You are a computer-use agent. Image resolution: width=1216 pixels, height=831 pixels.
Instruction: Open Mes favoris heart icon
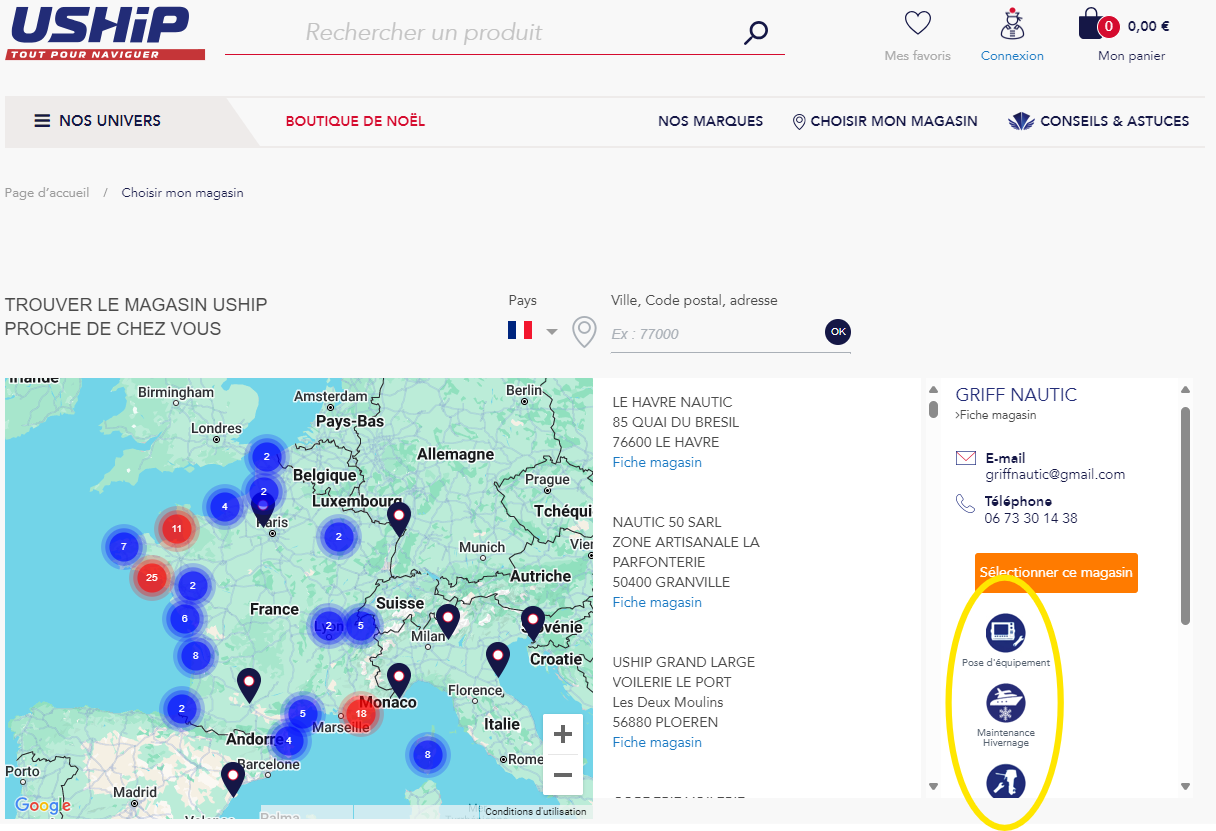[917, 23]
